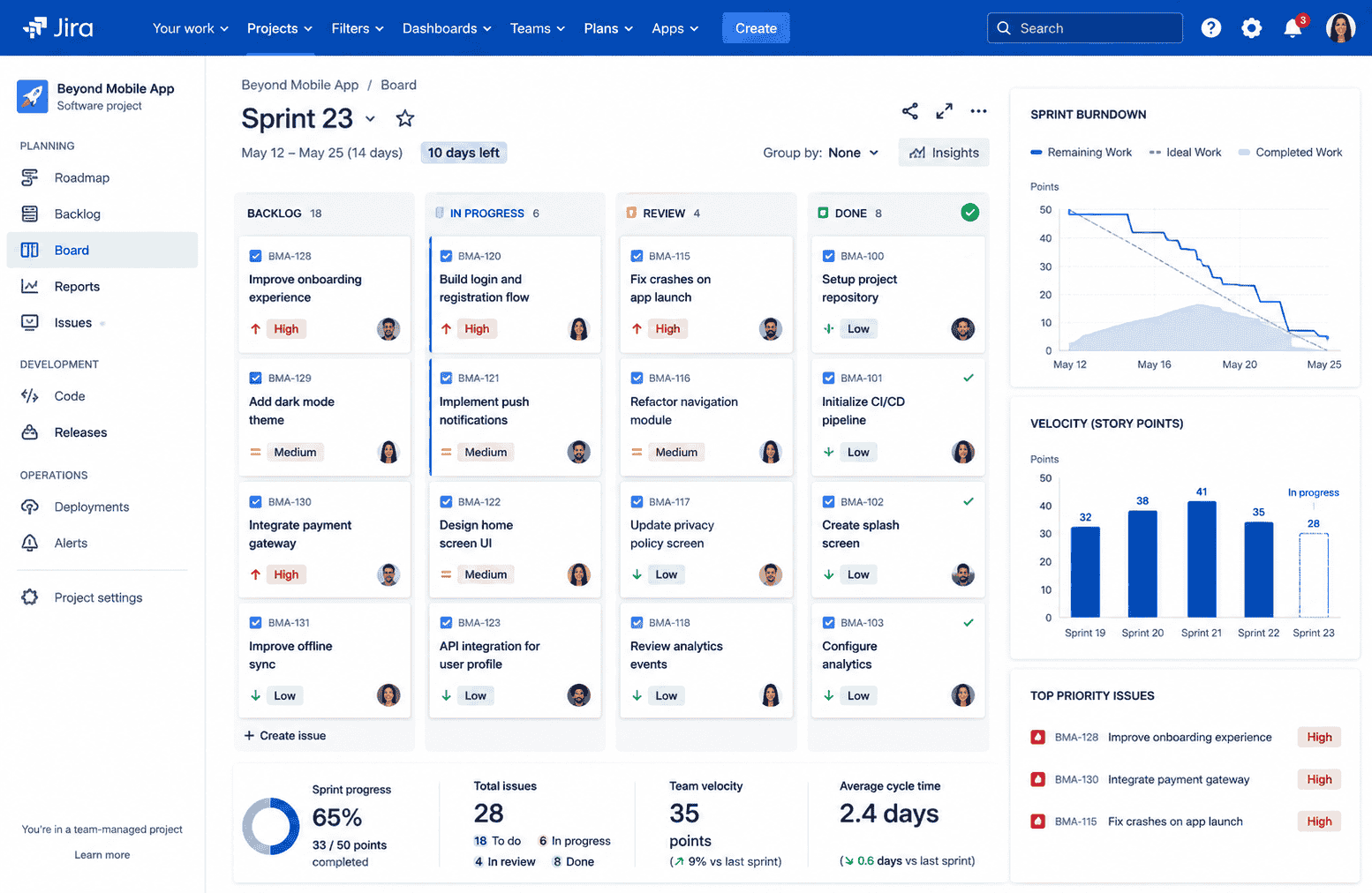Open the Setup project repository card

(898, 295)
